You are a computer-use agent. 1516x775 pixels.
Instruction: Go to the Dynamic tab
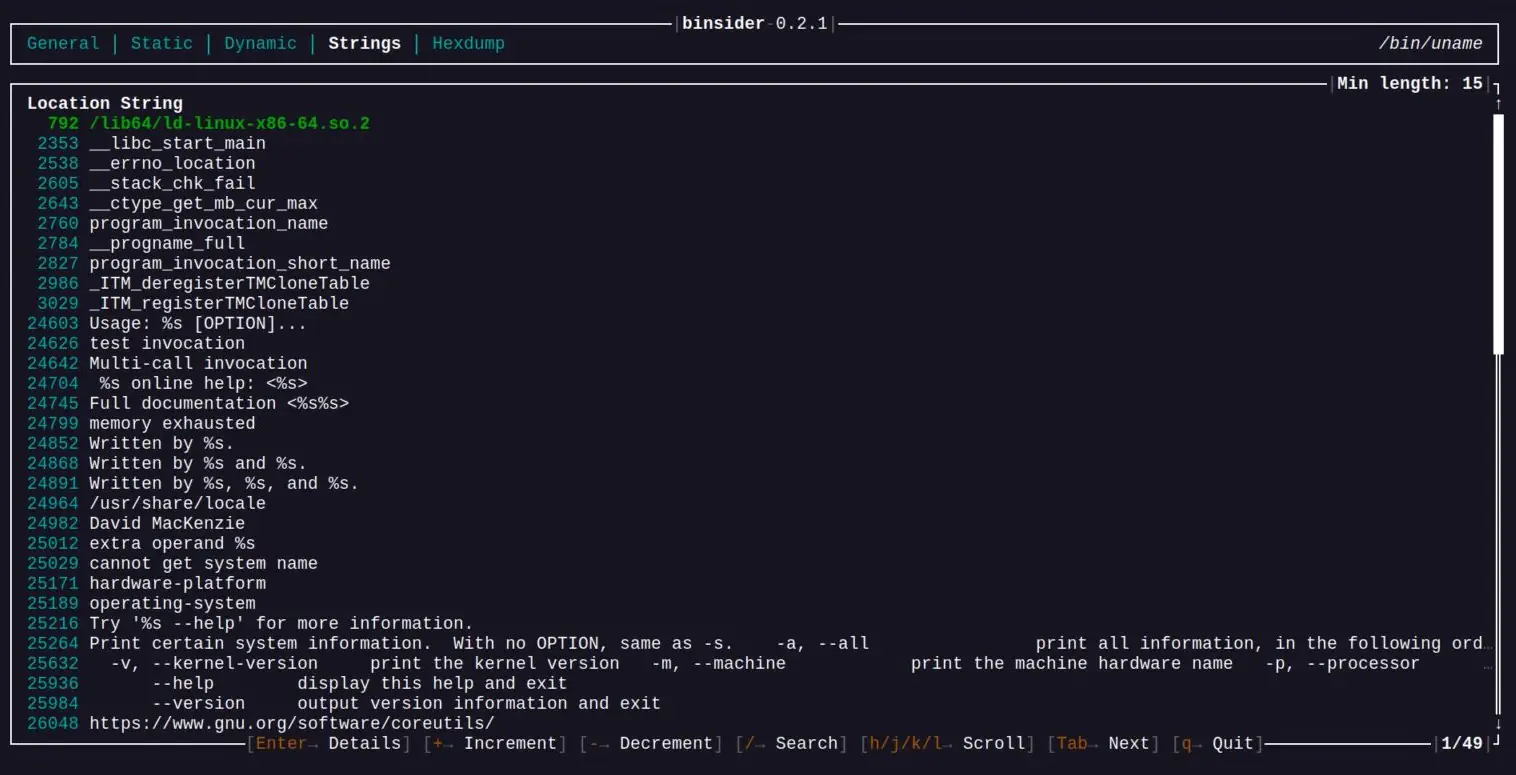260,44
